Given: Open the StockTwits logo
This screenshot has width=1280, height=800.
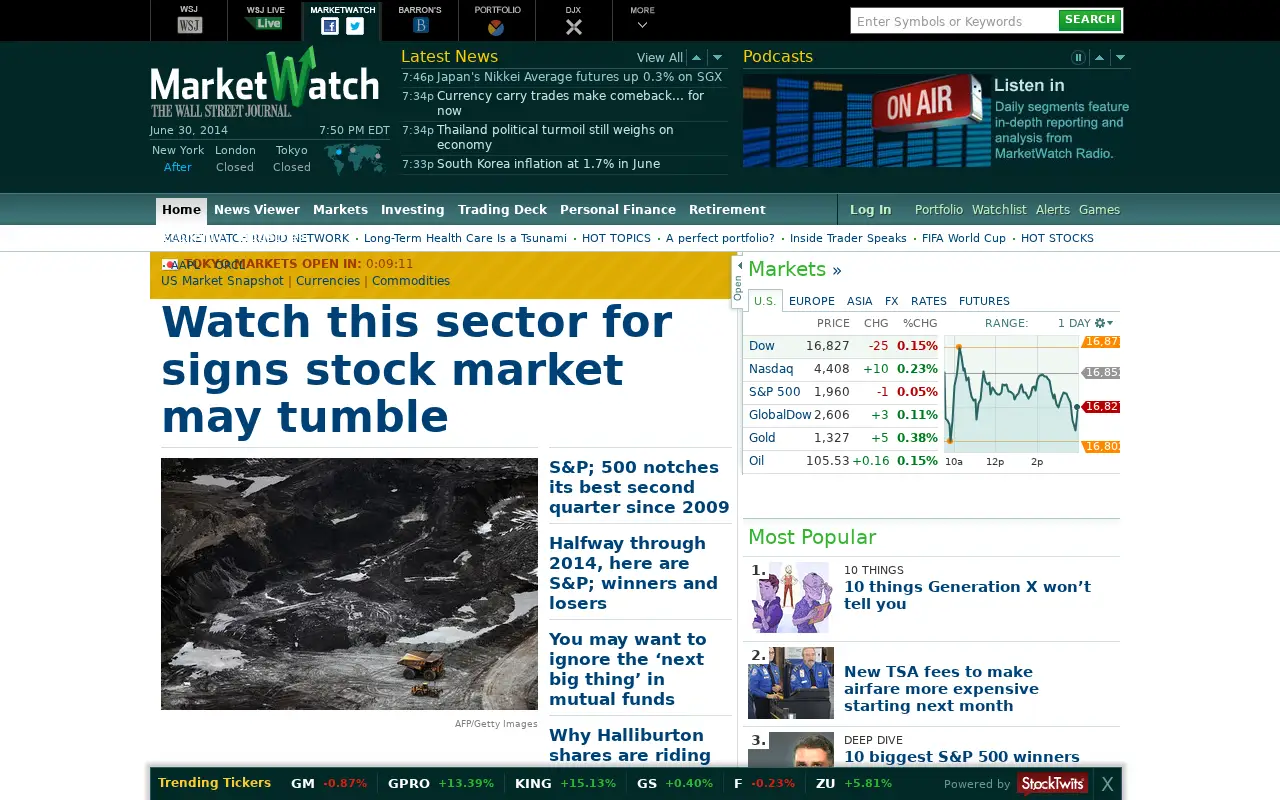Looking at the screenshot, I should pyautogui.click(x=1052, y=783).
